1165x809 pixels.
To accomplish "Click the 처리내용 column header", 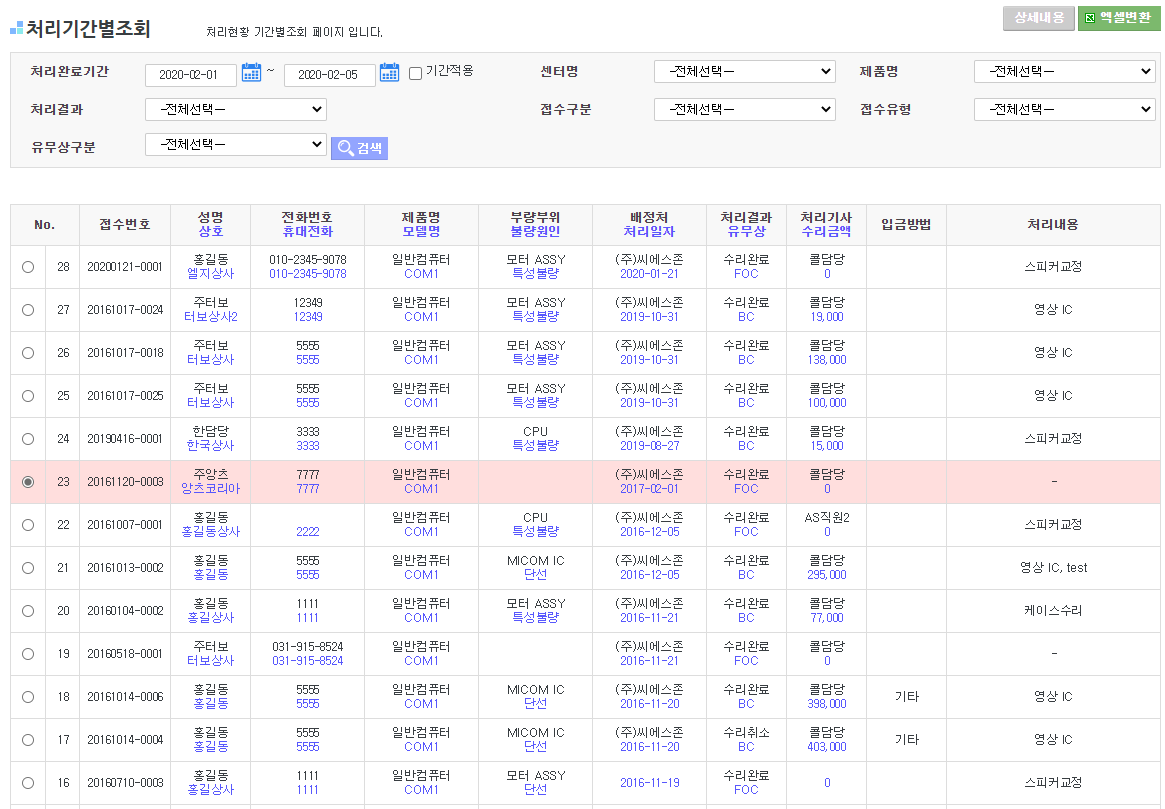I will (x=1053, y=225).
